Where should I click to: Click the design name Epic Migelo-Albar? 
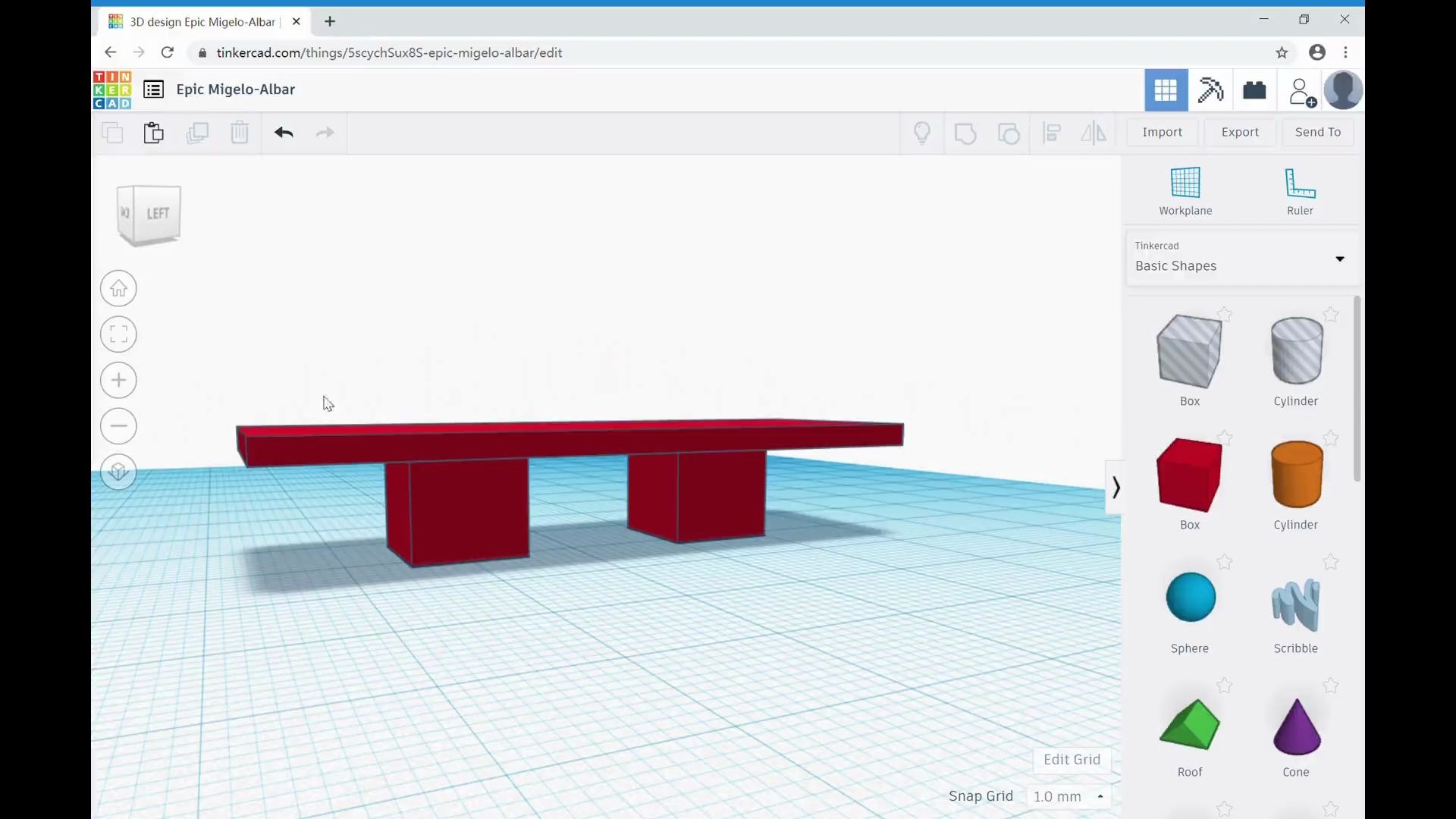tap(235, 89)
